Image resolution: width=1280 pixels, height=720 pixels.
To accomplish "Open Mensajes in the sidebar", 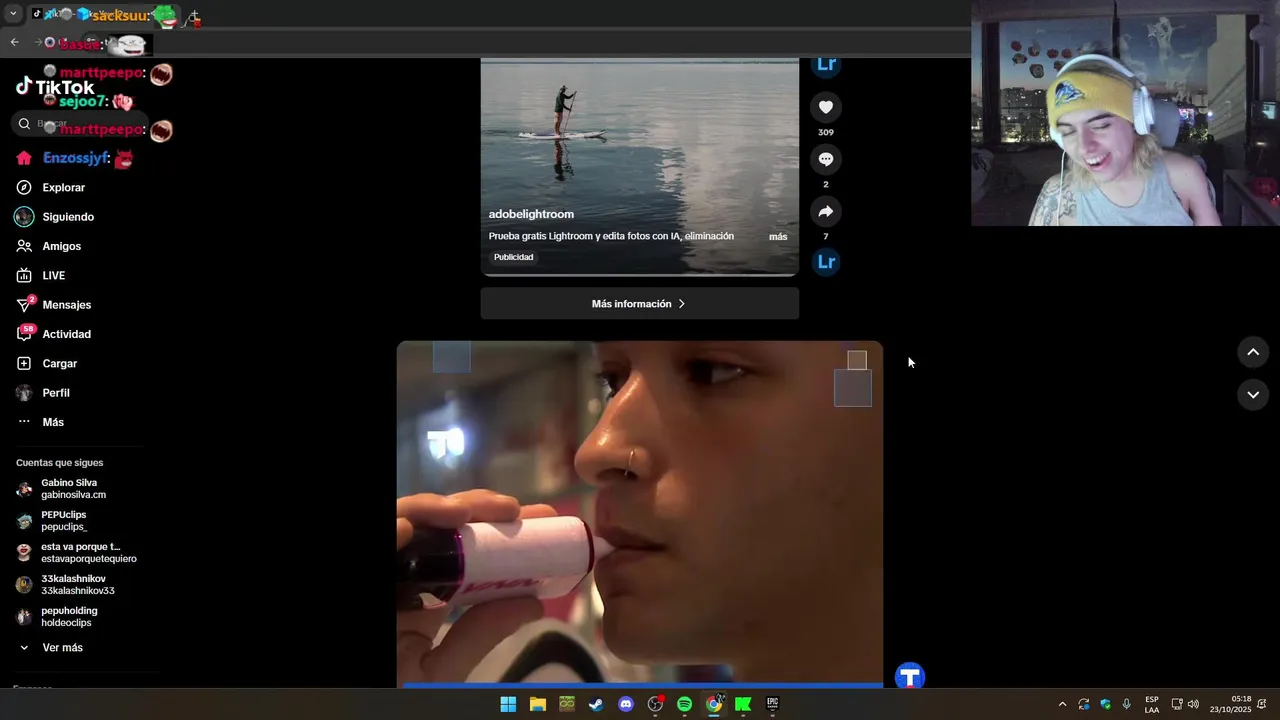I will [67, 305].
